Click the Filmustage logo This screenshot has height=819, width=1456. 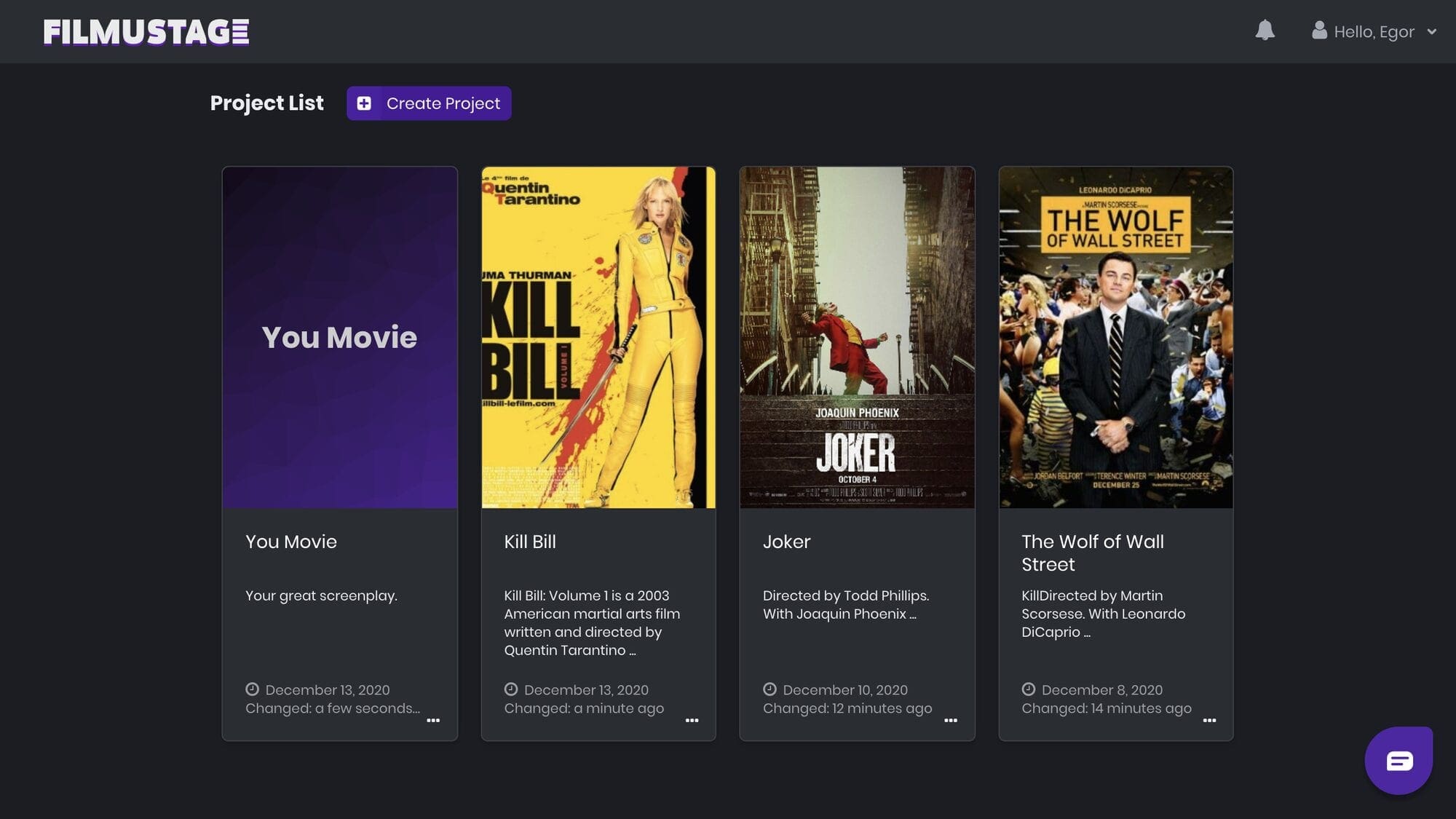[146, 32]
